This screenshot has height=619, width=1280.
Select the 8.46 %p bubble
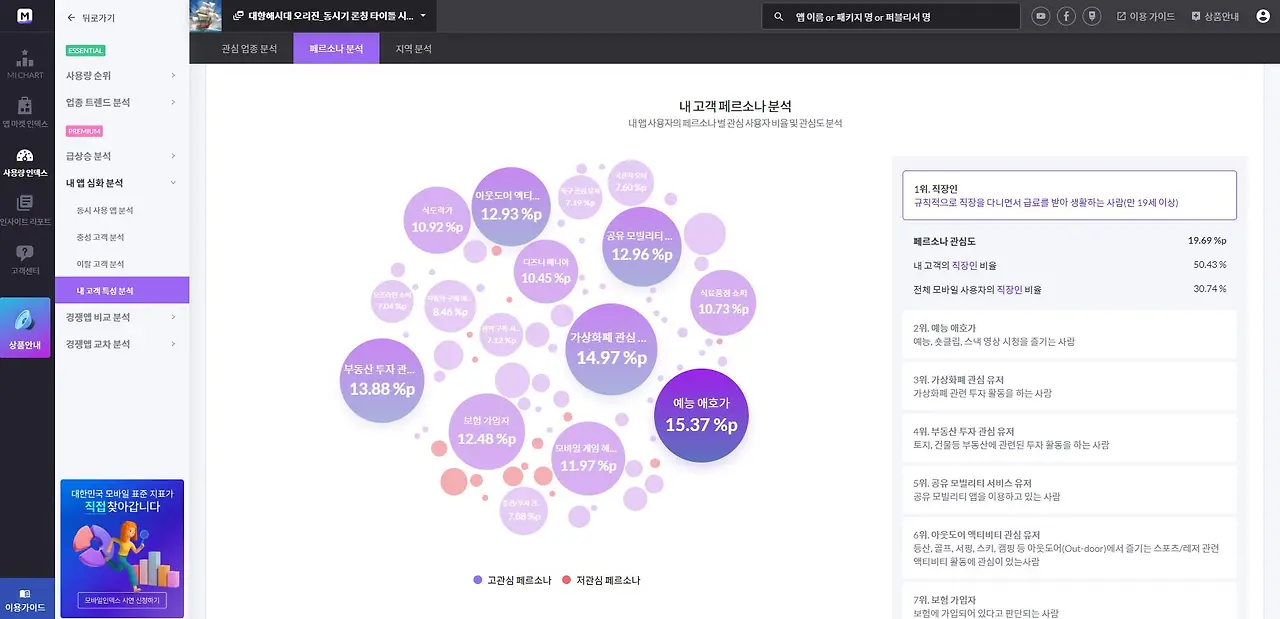[x=451, y=306]
